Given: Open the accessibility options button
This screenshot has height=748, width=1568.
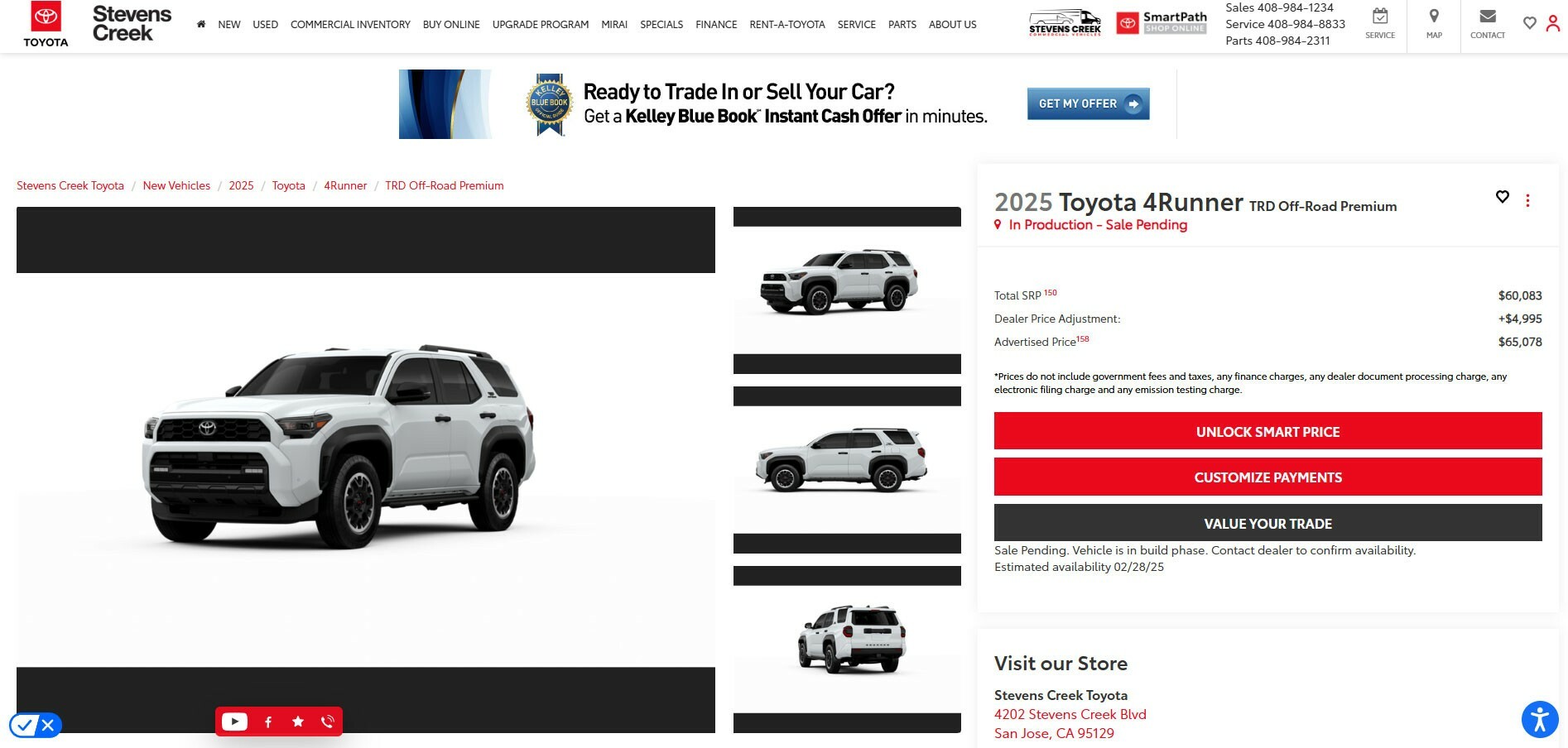Looking at the screenshot, I should [x=1540, y=719].
